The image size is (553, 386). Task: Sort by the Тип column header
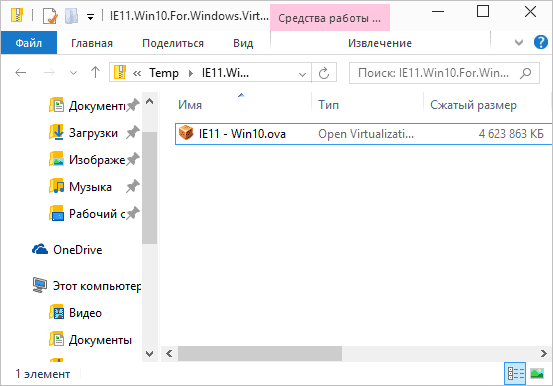click(328, 105)
